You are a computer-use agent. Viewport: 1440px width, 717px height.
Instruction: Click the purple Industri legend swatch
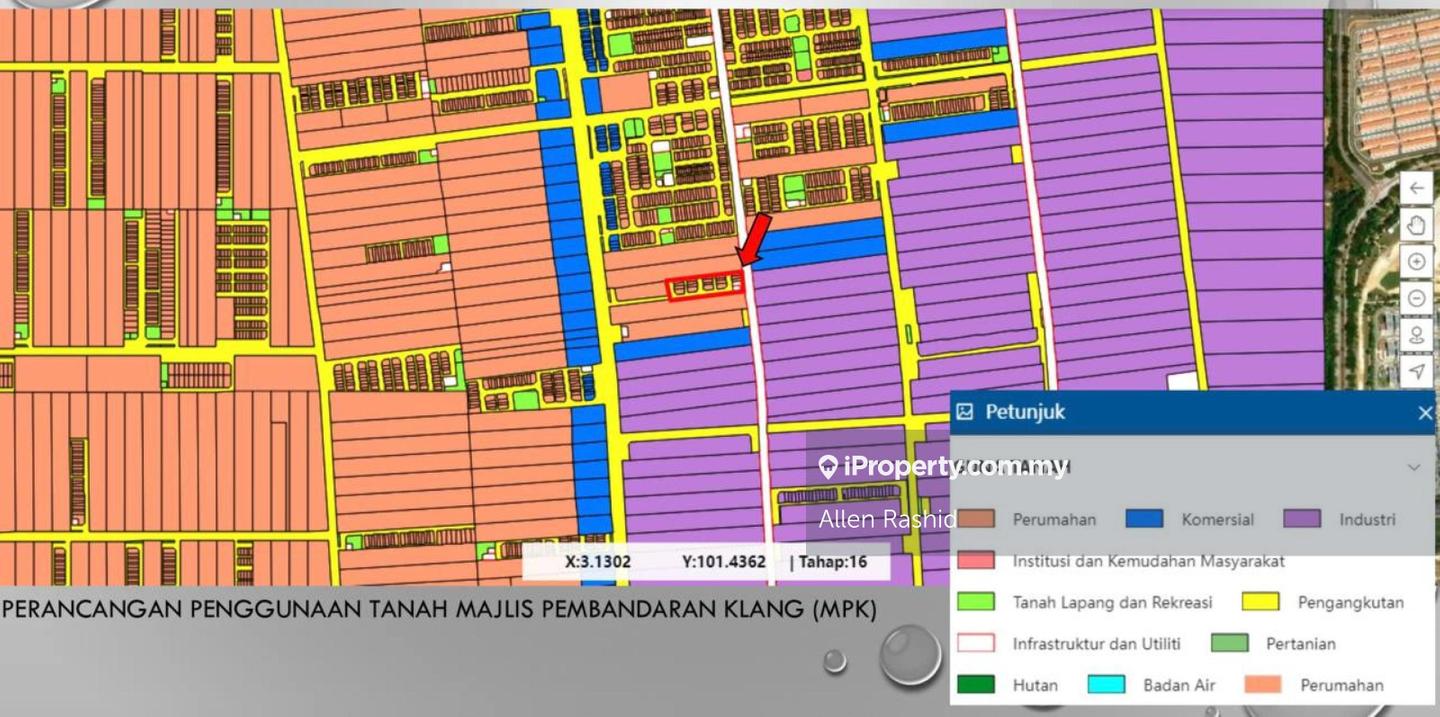(1302, 519)
